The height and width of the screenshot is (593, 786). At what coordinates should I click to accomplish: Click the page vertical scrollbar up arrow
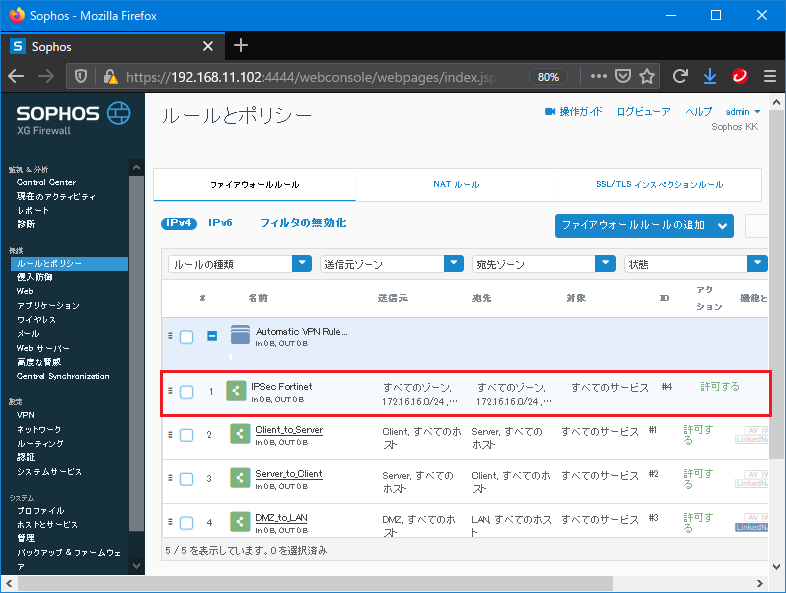776,102
